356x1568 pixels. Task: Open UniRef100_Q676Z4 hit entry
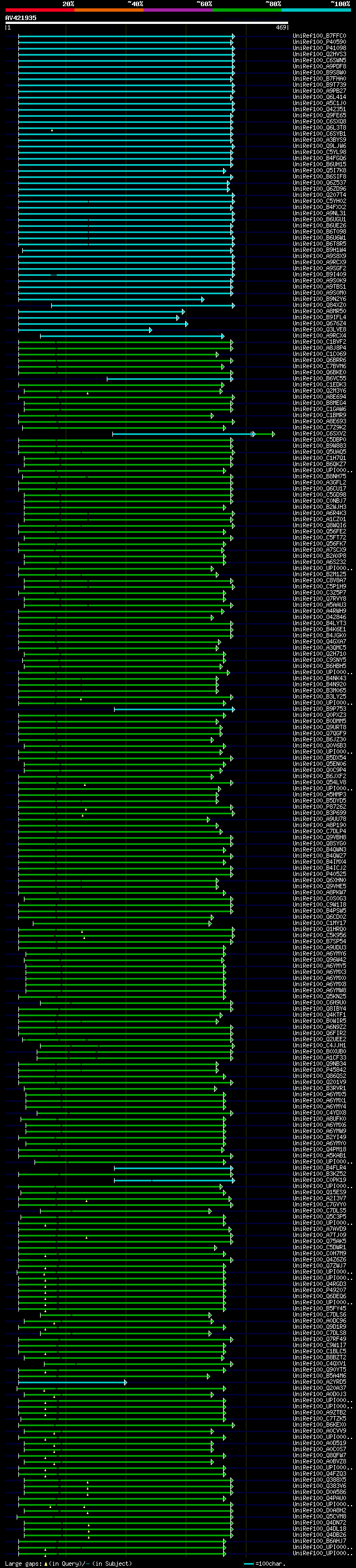tap(319, 323)
